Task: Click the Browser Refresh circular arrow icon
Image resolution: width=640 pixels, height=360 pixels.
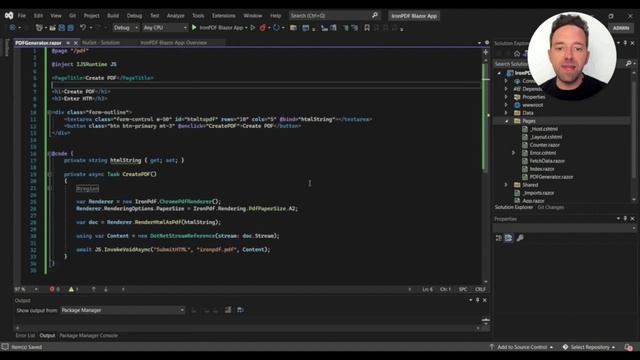Action: coord(276,28)
